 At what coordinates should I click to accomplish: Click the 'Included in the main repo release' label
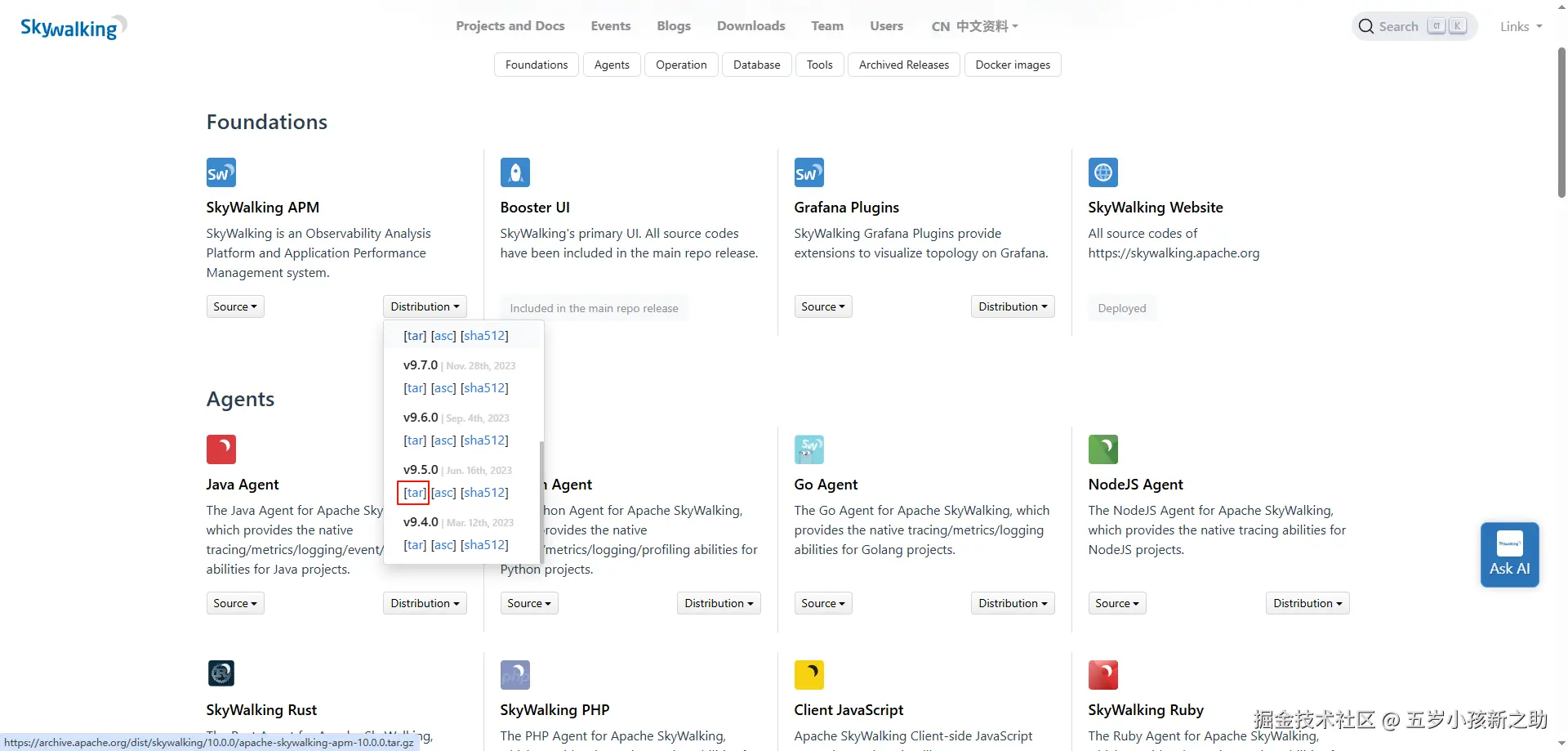[594, 308]
